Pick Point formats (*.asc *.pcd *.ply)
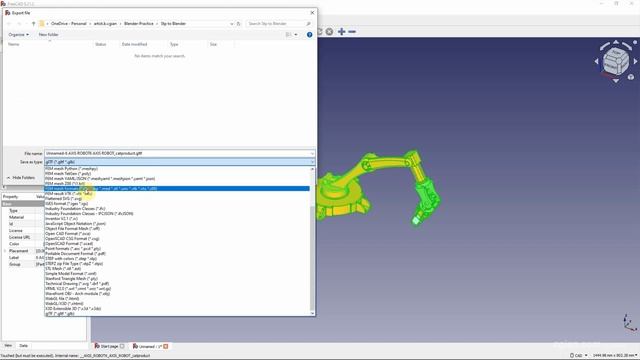The width and height of the screenshot is (640, 360). click(73, 249)
